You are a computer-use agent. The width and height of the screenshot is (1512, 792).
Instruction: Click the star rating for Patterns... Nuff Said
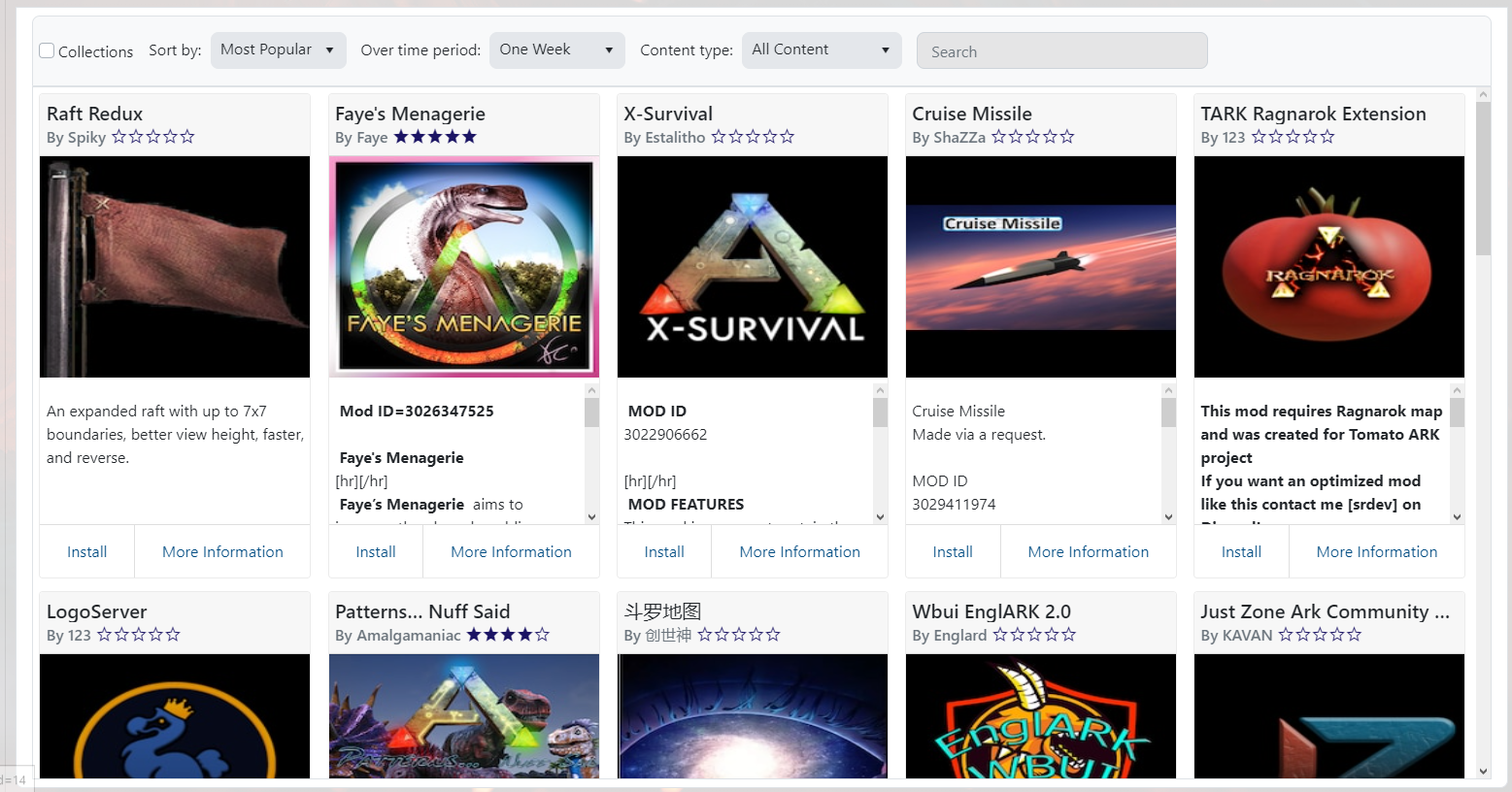point(508,635)
